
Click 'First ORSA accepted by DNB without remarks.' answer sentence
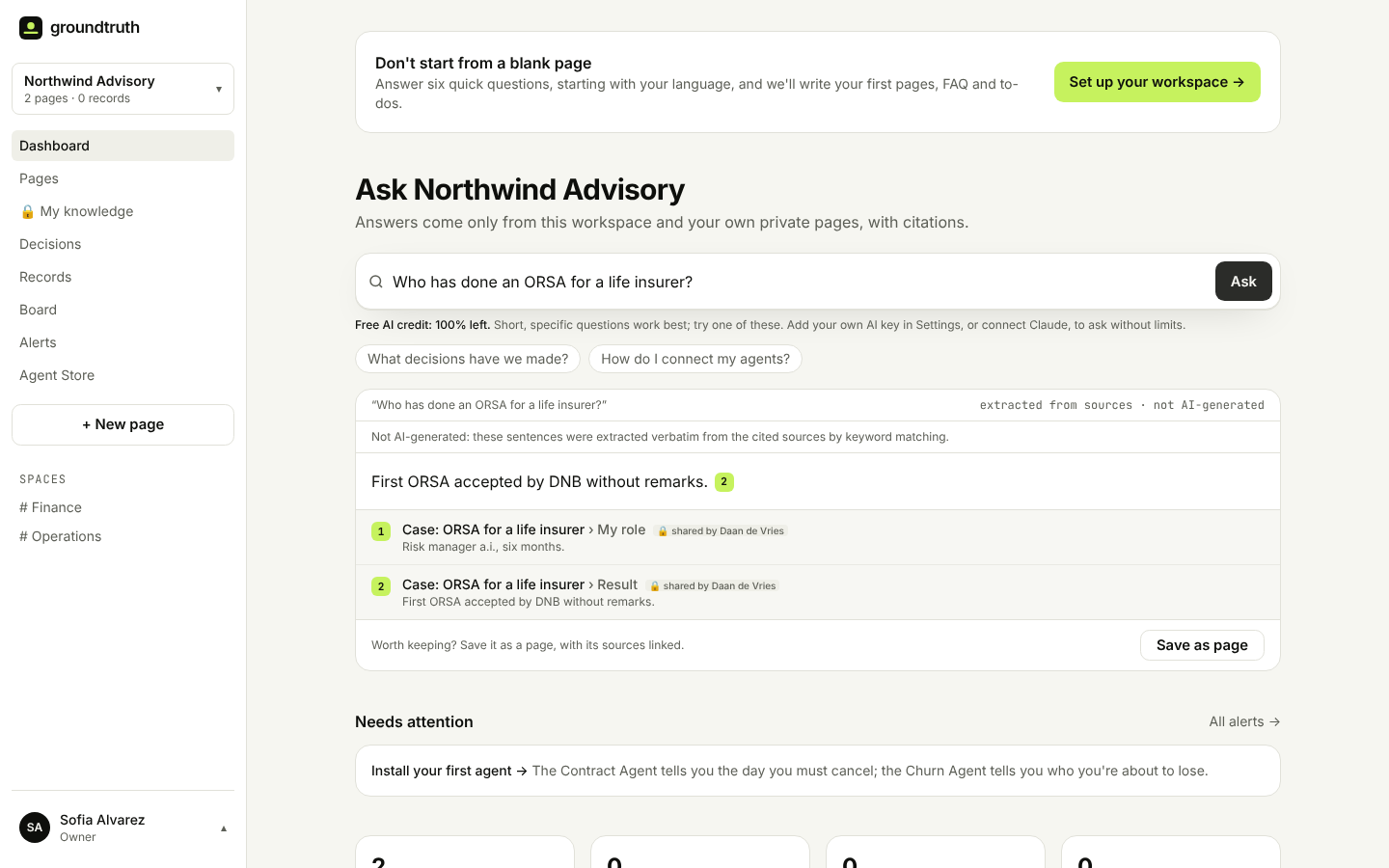point(539,481)
